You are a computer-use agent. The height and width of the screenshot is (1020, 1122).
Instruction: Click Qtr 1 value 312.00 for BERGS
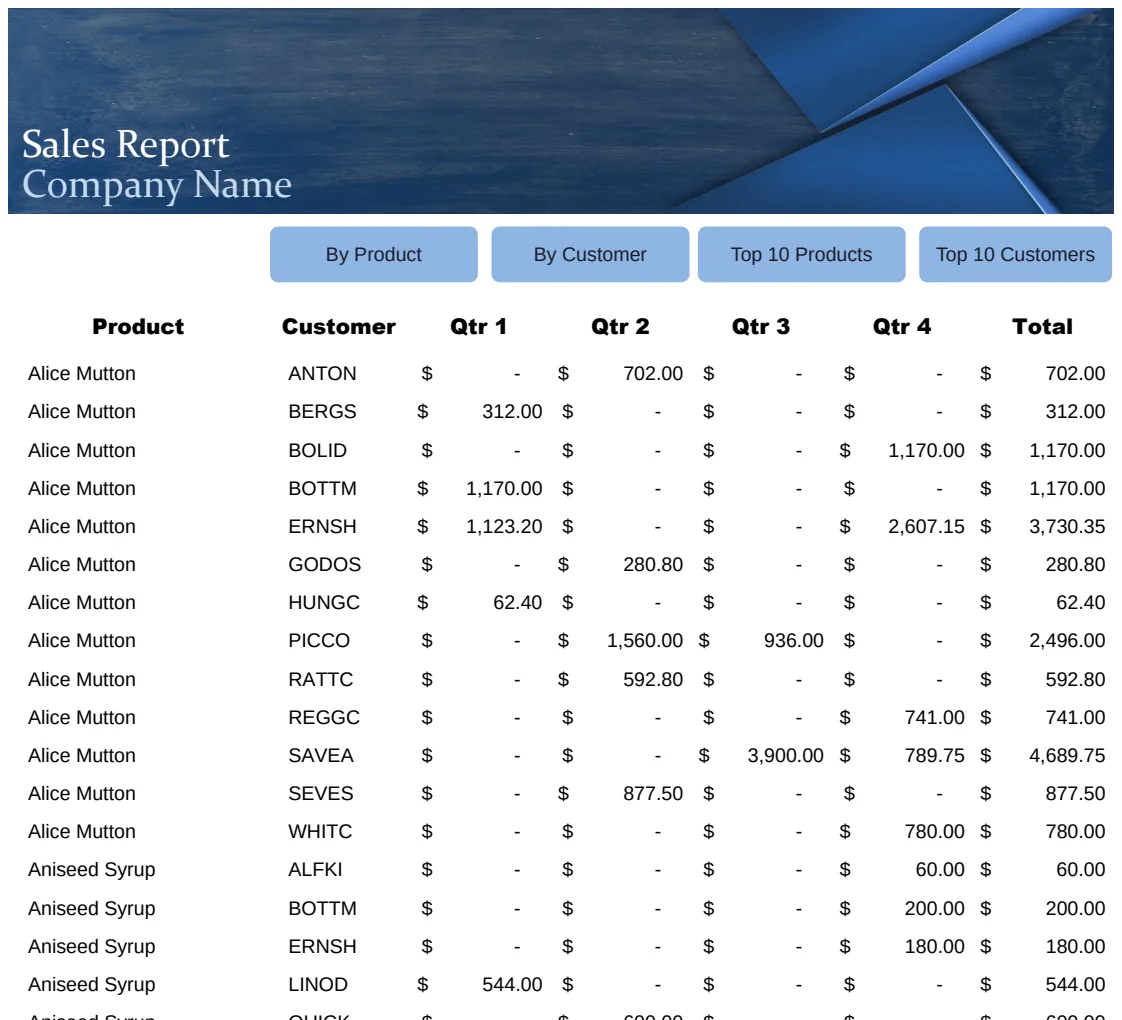click(512, 412)
